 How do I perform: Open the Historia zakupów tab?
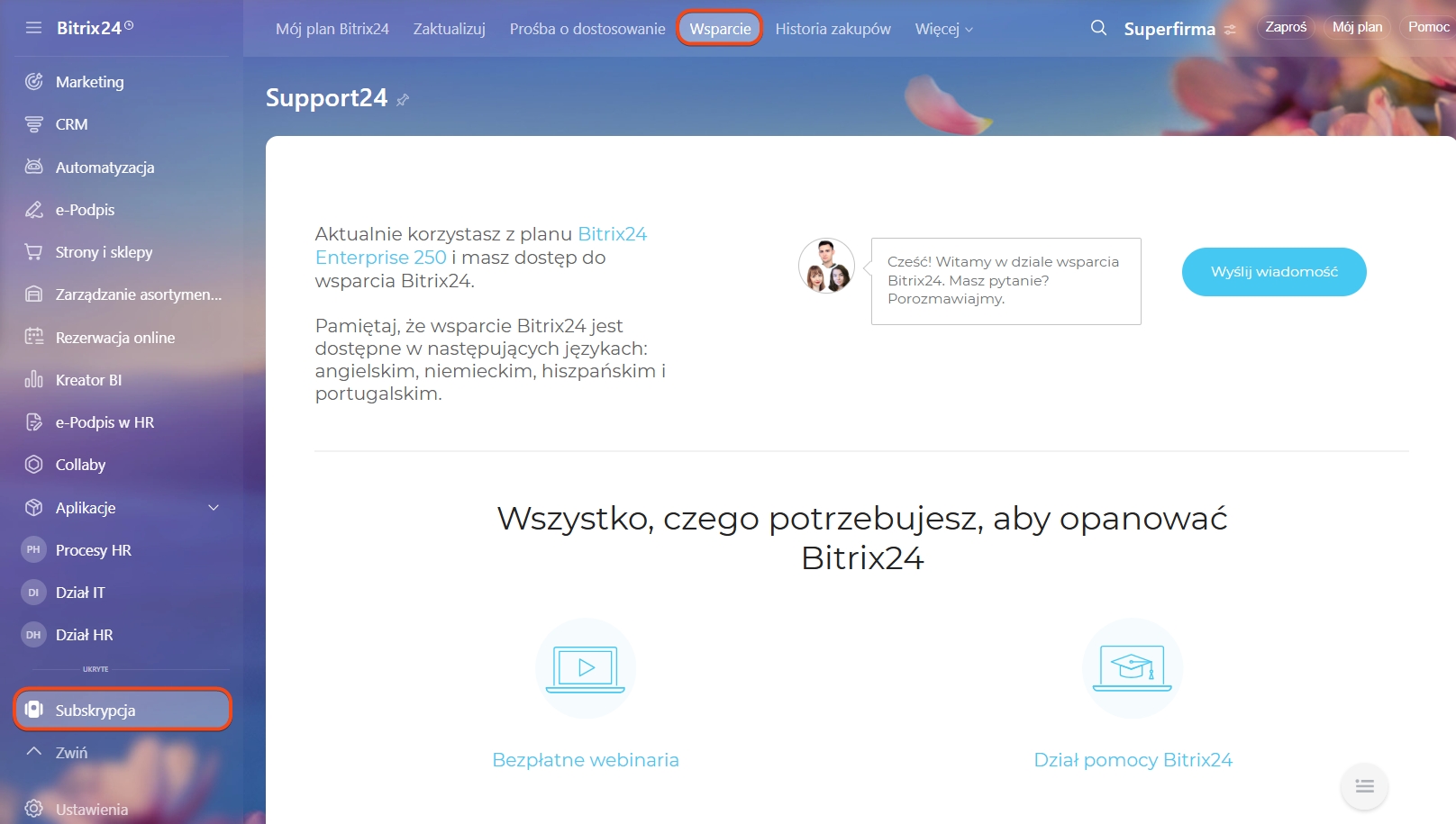click(x=833, y=29)
